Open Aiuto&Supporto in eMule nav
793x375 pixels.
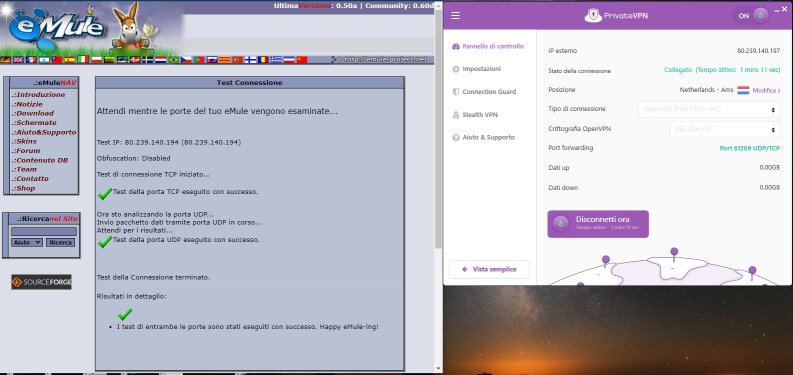coord(44,132)
